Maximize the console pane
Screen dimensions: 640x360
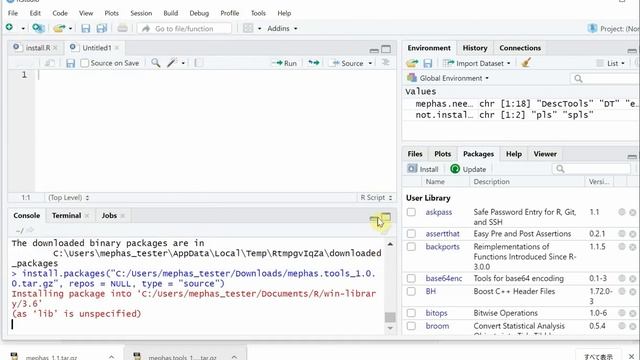point(385,218)
